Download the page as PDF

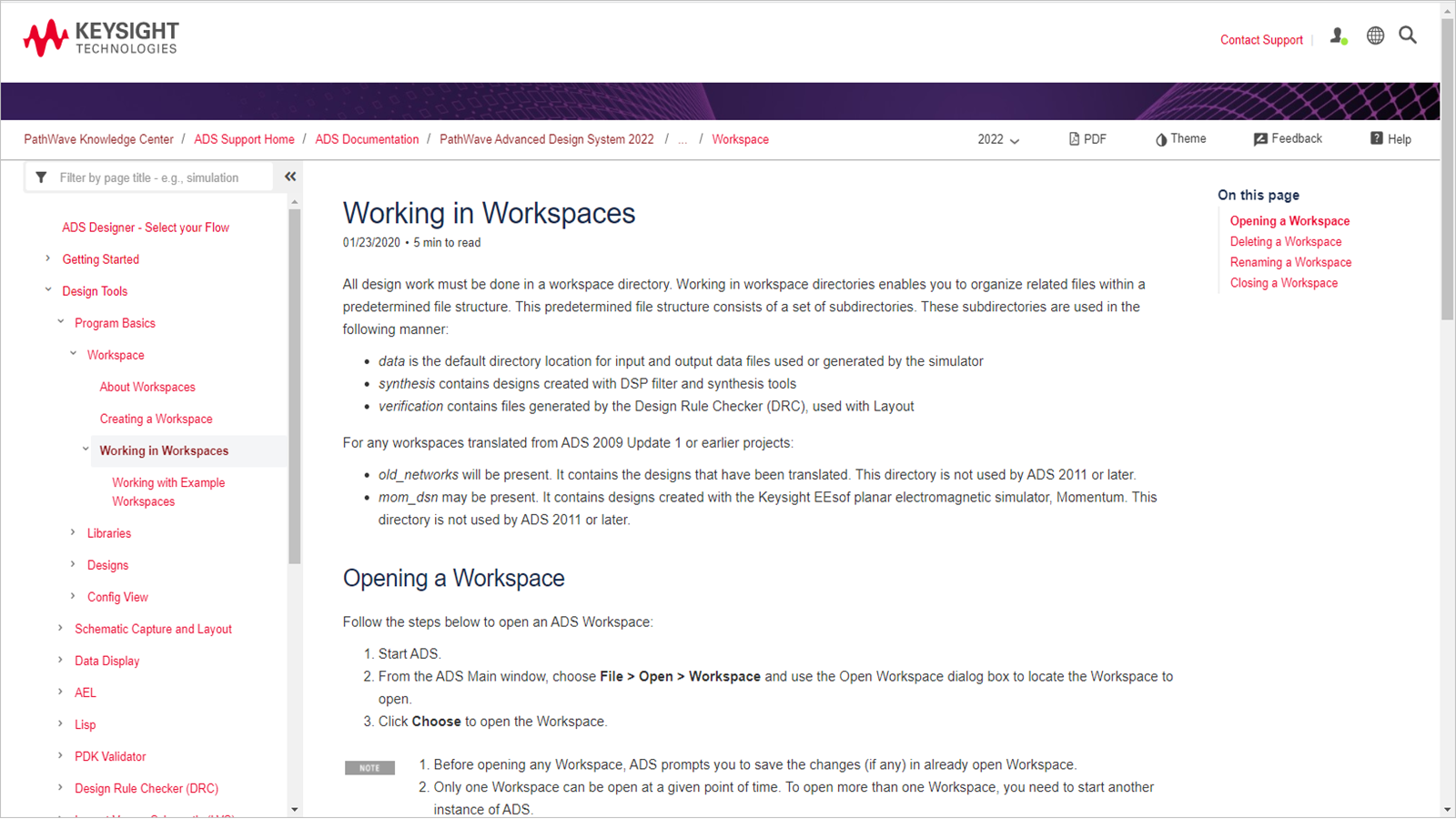1087,139
